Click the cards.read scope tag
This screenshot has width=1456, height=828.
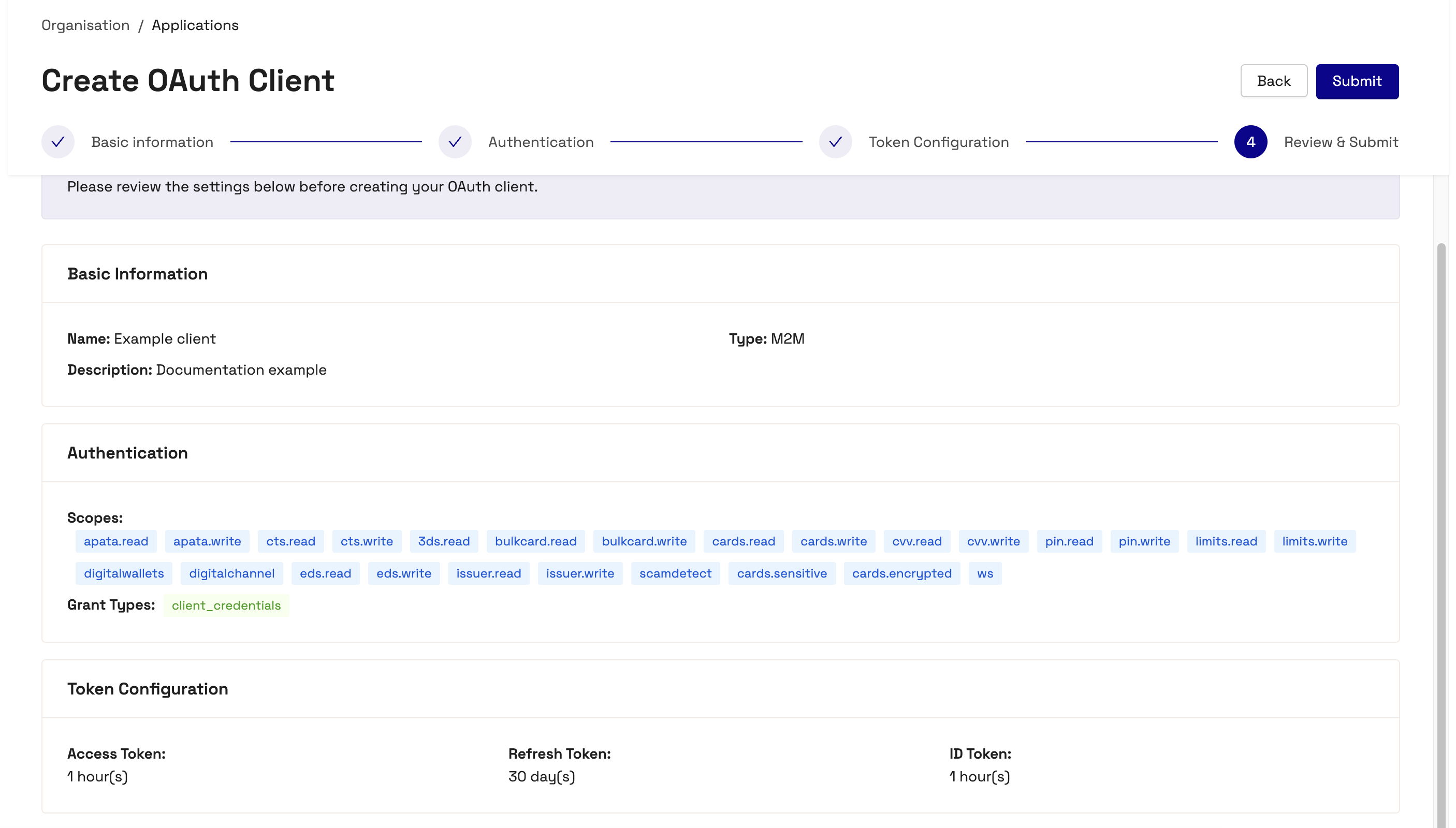pos(743,541)
